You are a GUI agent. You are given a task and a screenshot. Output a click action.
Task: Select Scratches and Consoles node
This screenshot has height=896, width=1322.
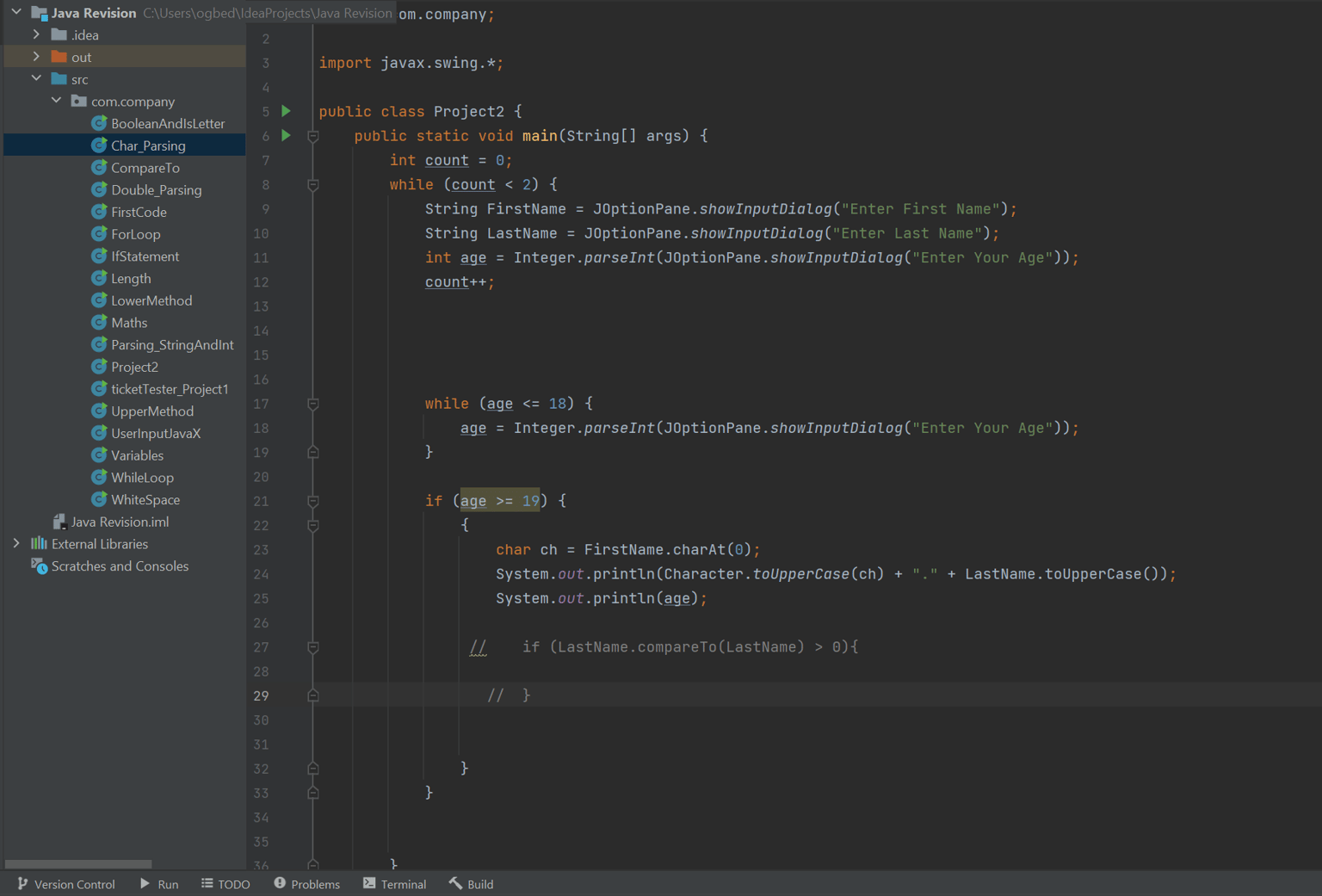coord(120,565)
